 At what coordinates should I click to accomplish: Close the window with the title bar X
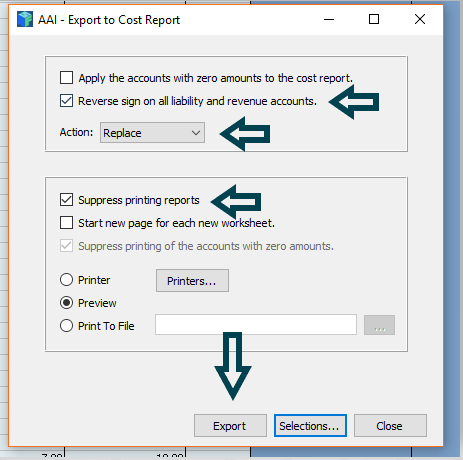coord(420,19)
